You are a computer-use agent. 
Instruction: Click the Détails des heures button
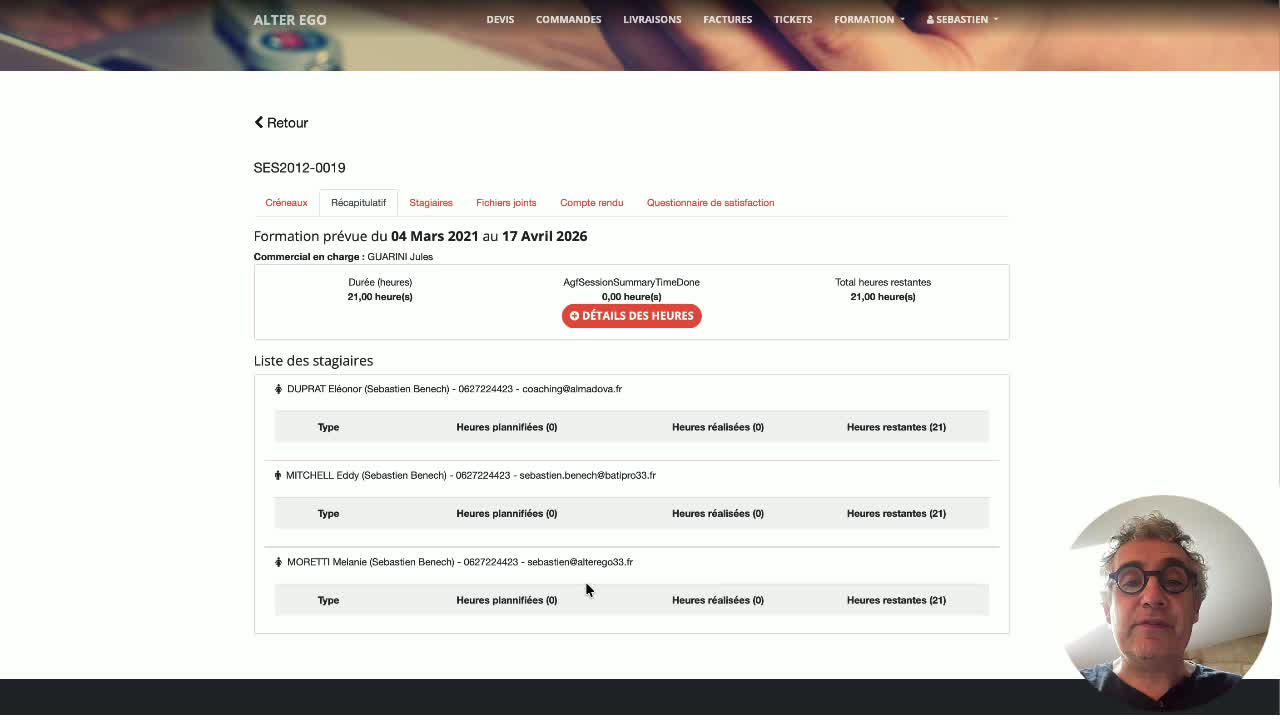631,316
